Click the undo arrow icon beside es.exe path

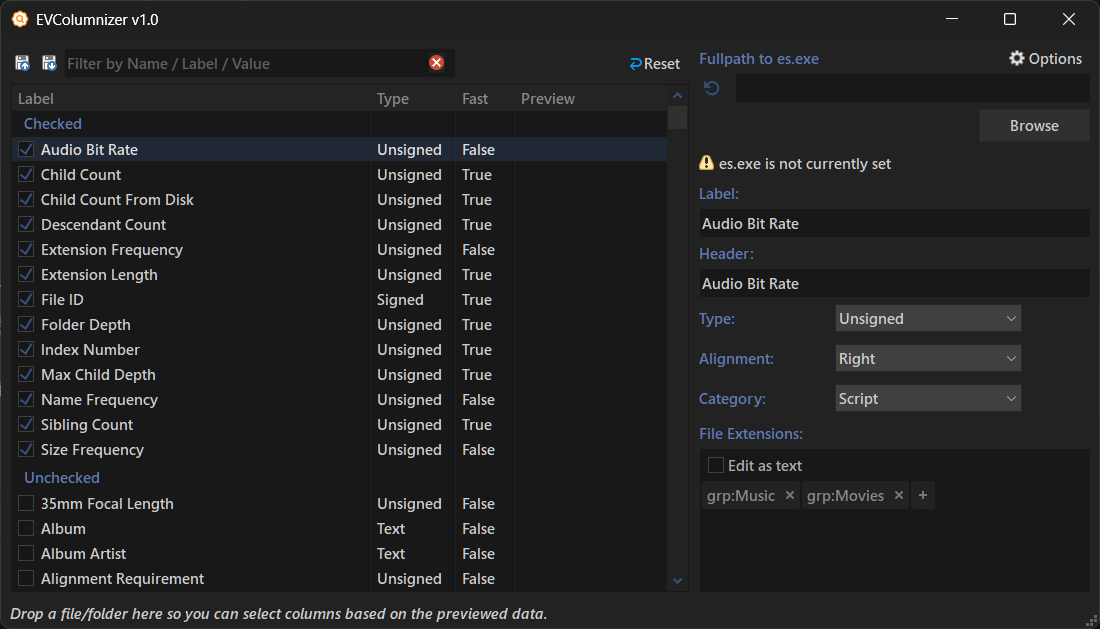pyautogui.click(x=712, y=89)
